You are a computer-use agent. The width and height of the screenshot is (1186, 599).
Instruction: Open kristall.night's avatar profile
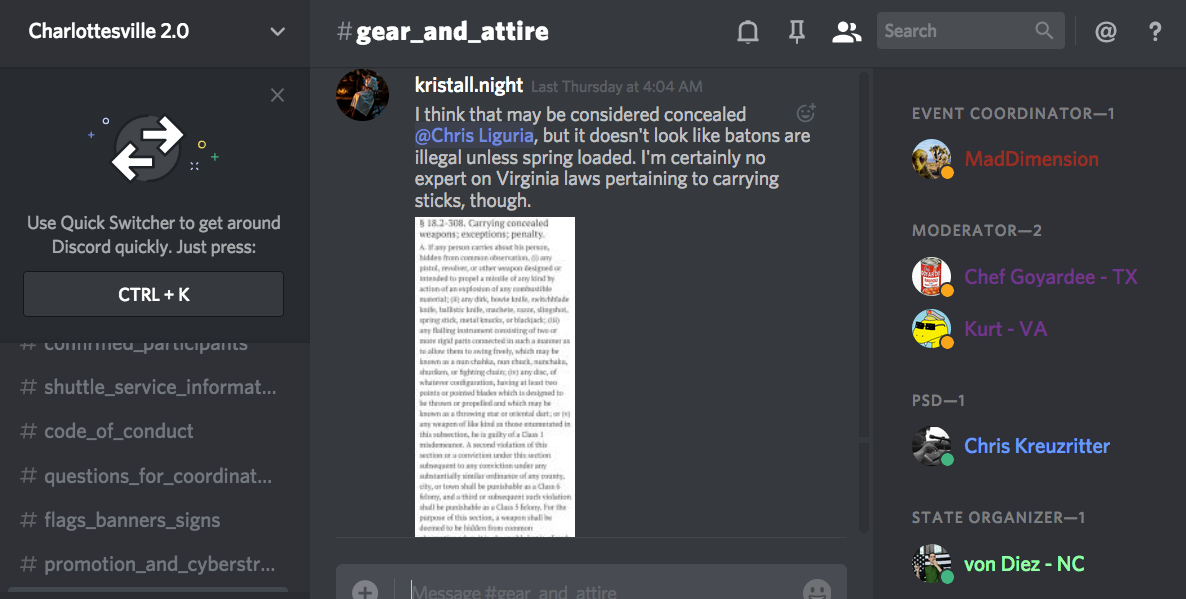click(x=362, y=95)
